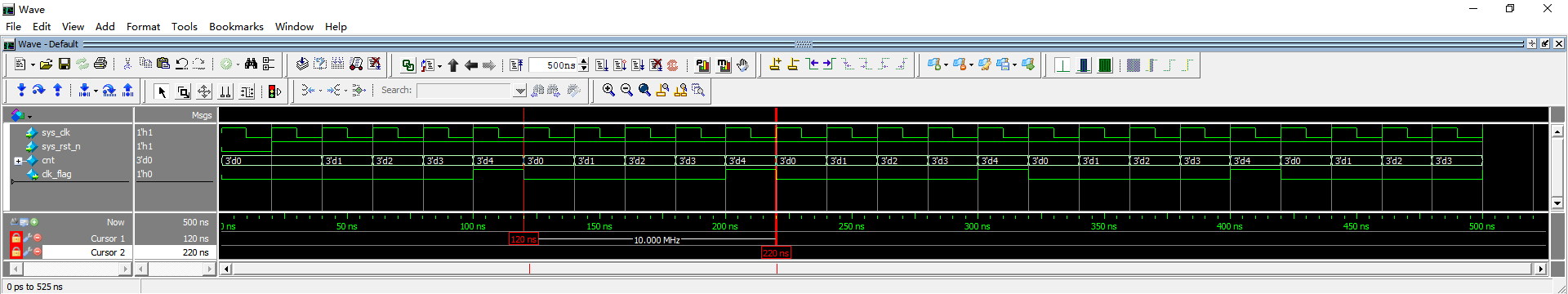Viewport: 1568px width, 294px height.
Task: Click the Save floppy disk icon
Action: (x=64, y=64)
